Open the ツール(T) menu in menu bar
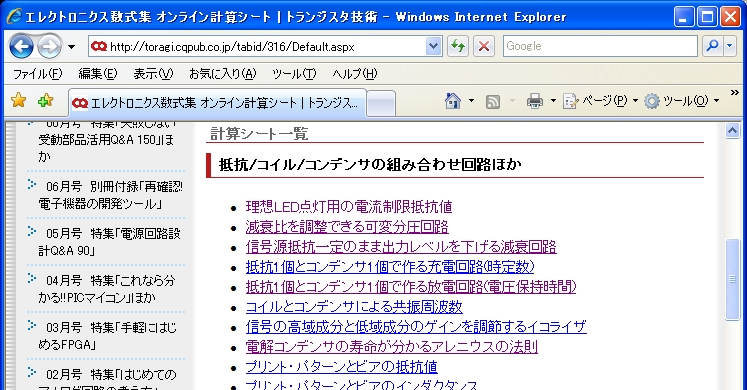The width and height of the screenshot is (747, 390). 294,74
